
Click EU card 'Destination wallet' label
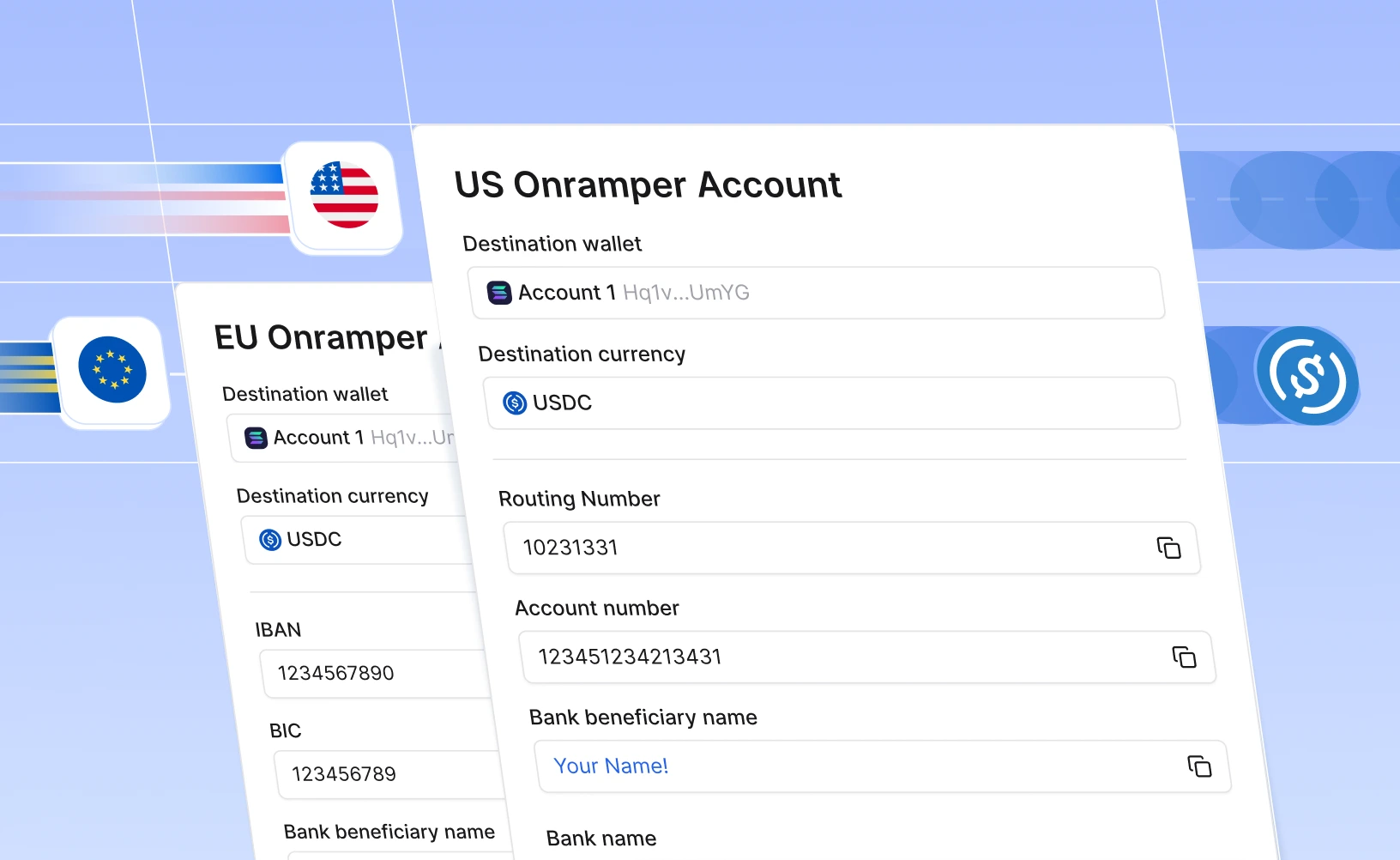305,394
